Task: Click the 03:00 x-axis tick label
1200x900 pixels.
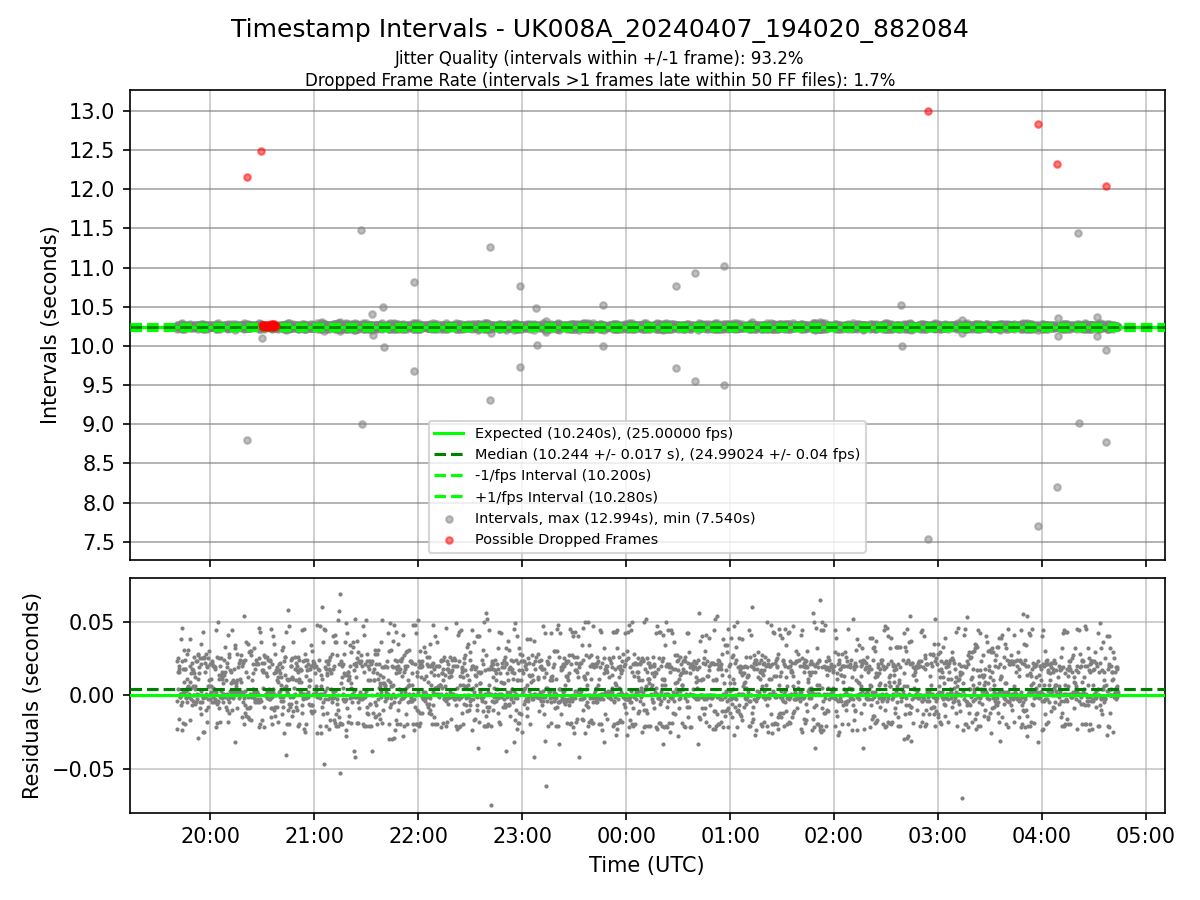Action: [x=938, y=835]
